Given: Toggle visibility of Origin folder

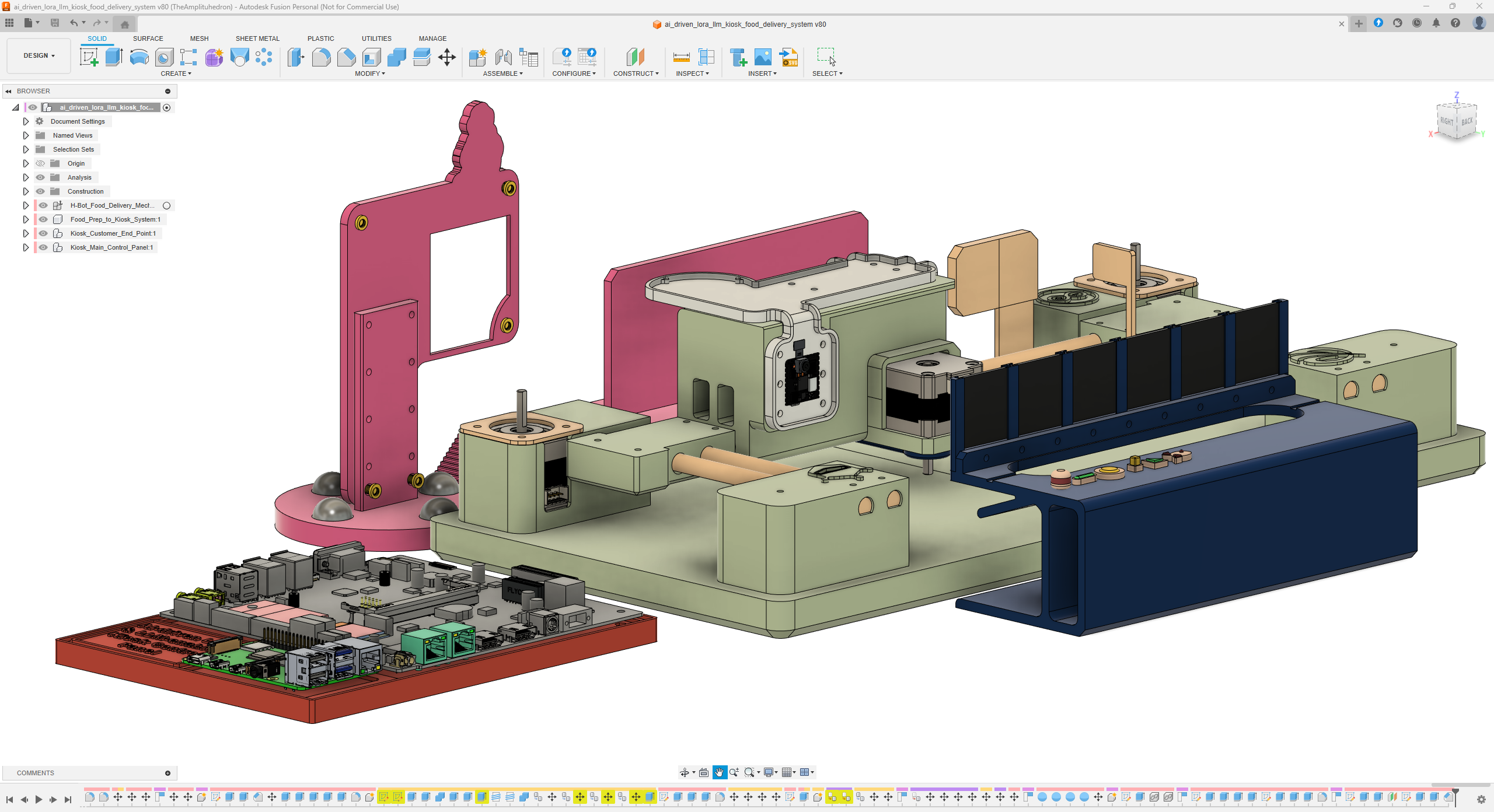Looking at the screenshot, I should [40, 163].
